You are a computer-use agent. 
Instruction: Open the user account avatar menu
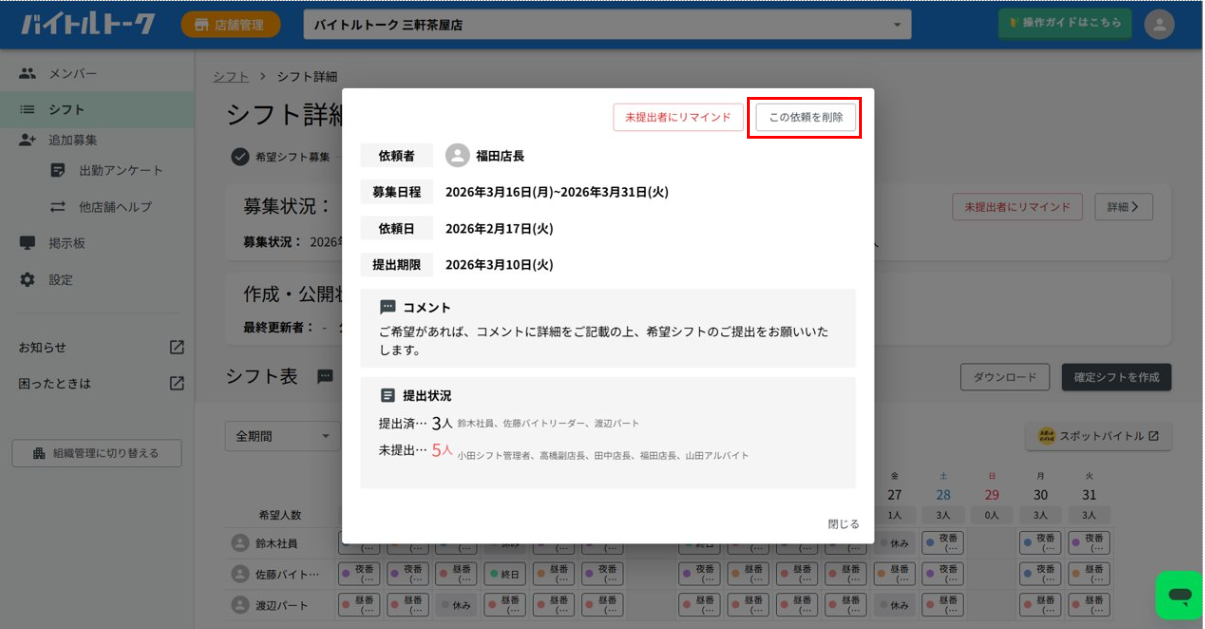1159,25
